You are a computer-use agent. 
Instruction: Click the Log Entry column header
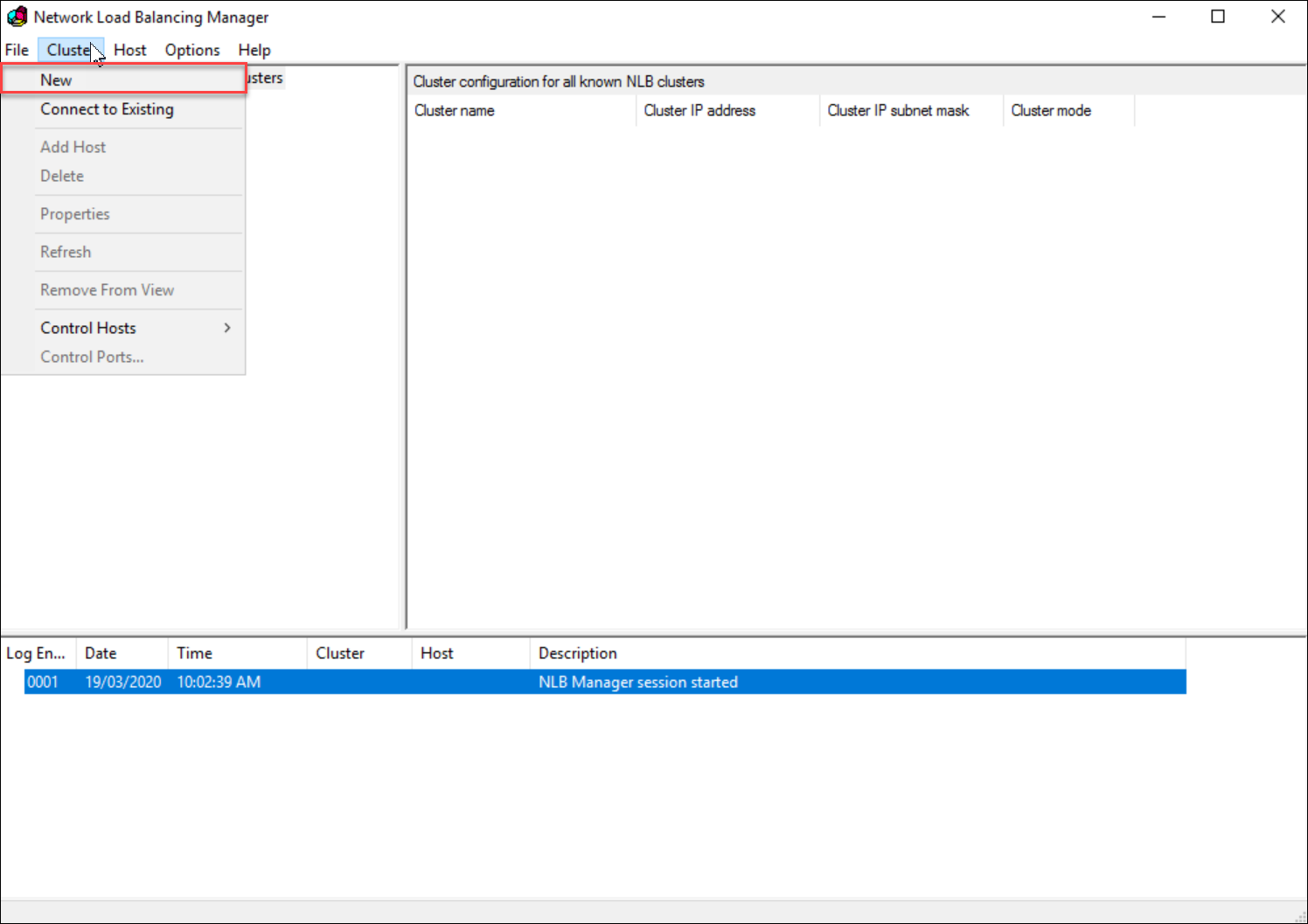point(36,653)
